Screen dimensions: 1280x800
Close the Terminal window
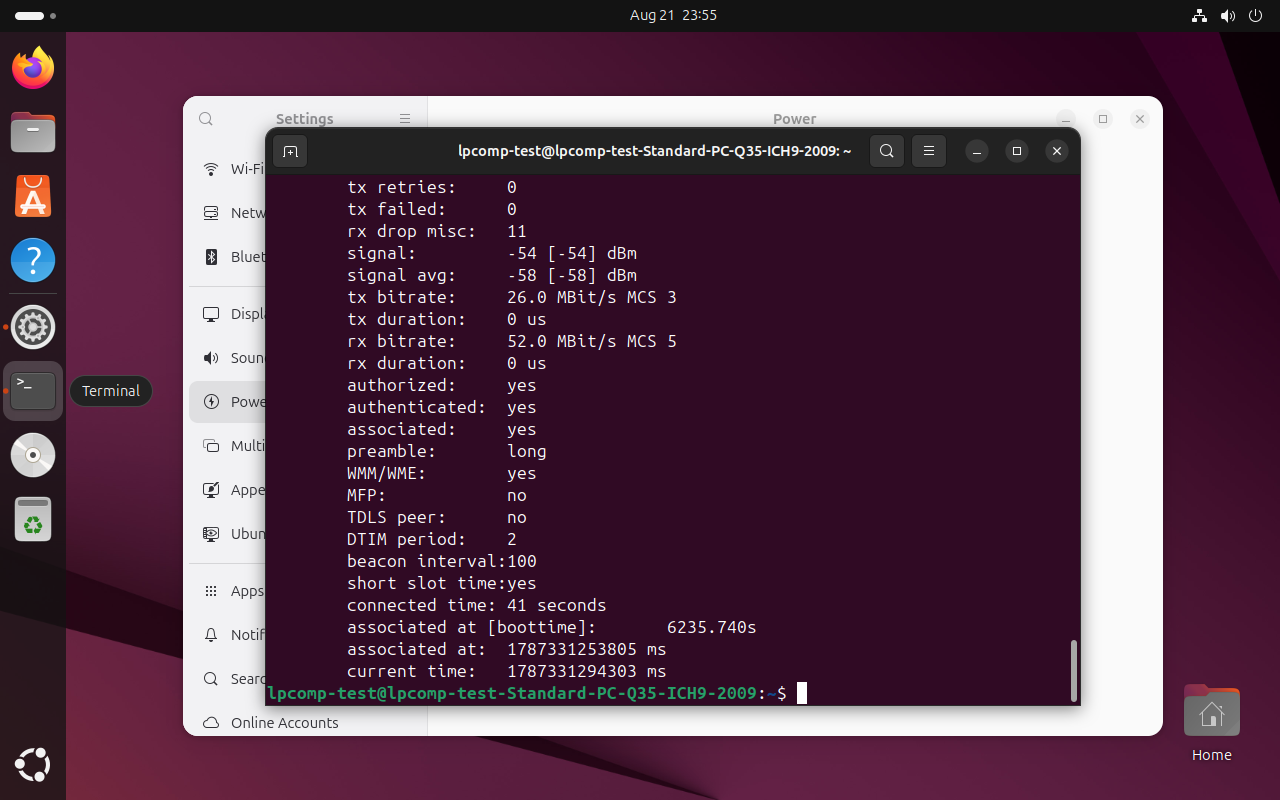point(1057,151)
